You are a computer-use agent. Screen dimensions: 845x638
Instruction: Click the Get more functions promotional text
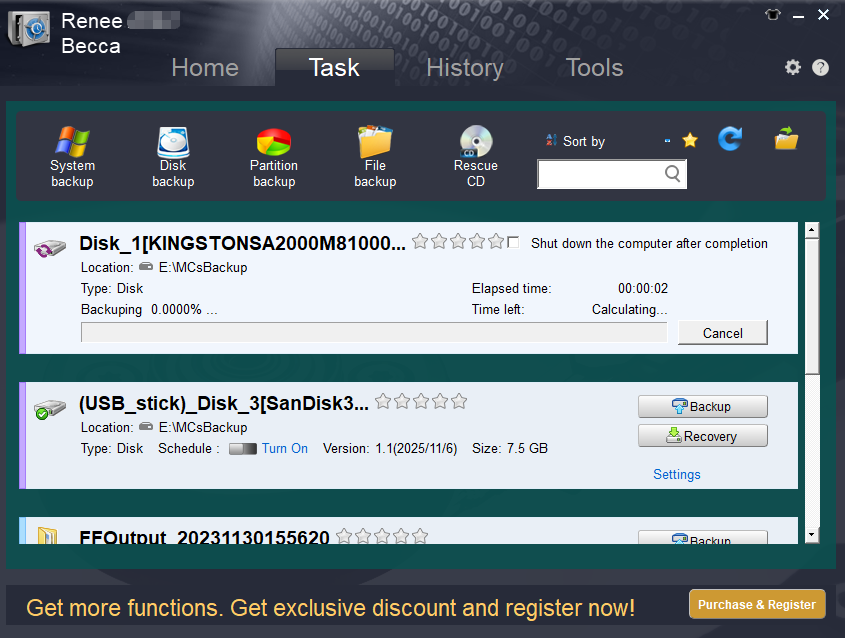click(x=330, y=608)
